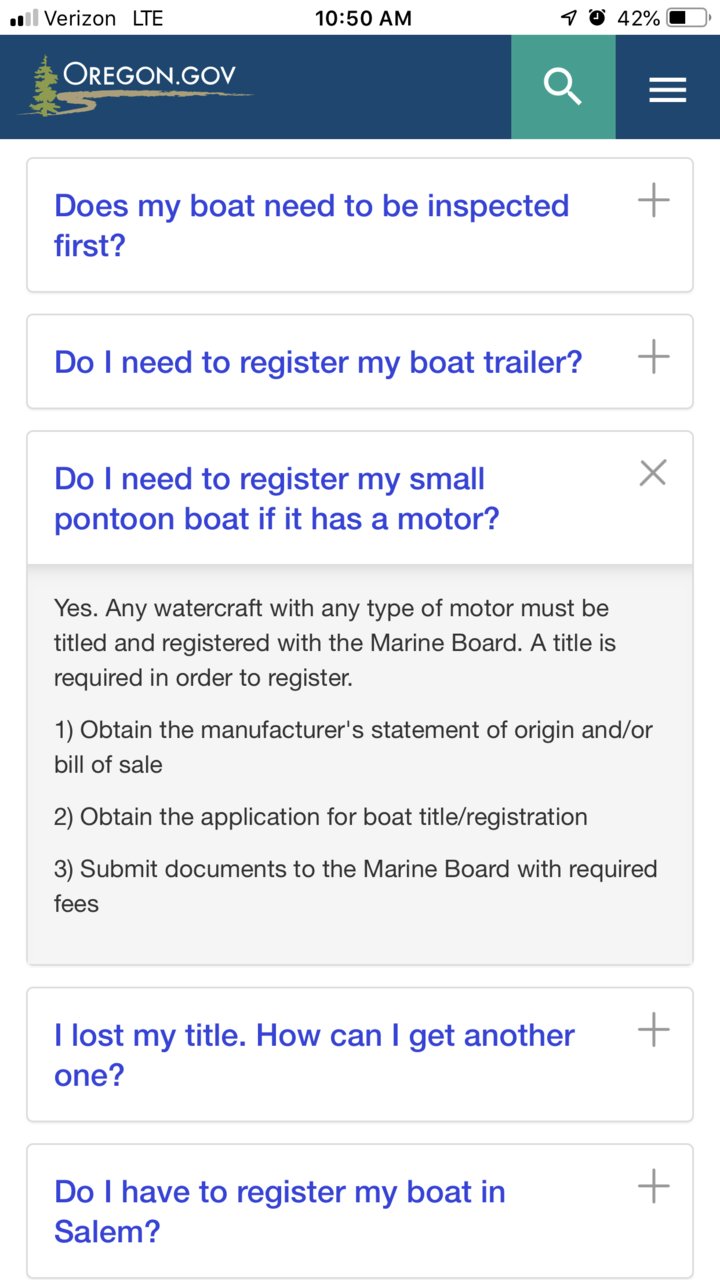720x1280 pixels.
Task: Open the search magnifier icon
Action: 563,87
